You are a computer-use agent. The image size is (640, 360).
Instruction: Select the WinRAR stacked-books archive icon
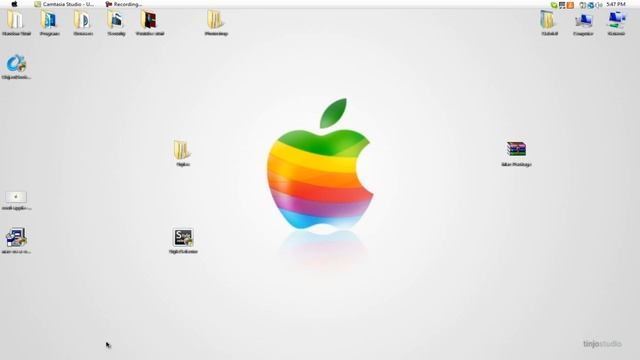pyautogui.click(x=516, y=153)
